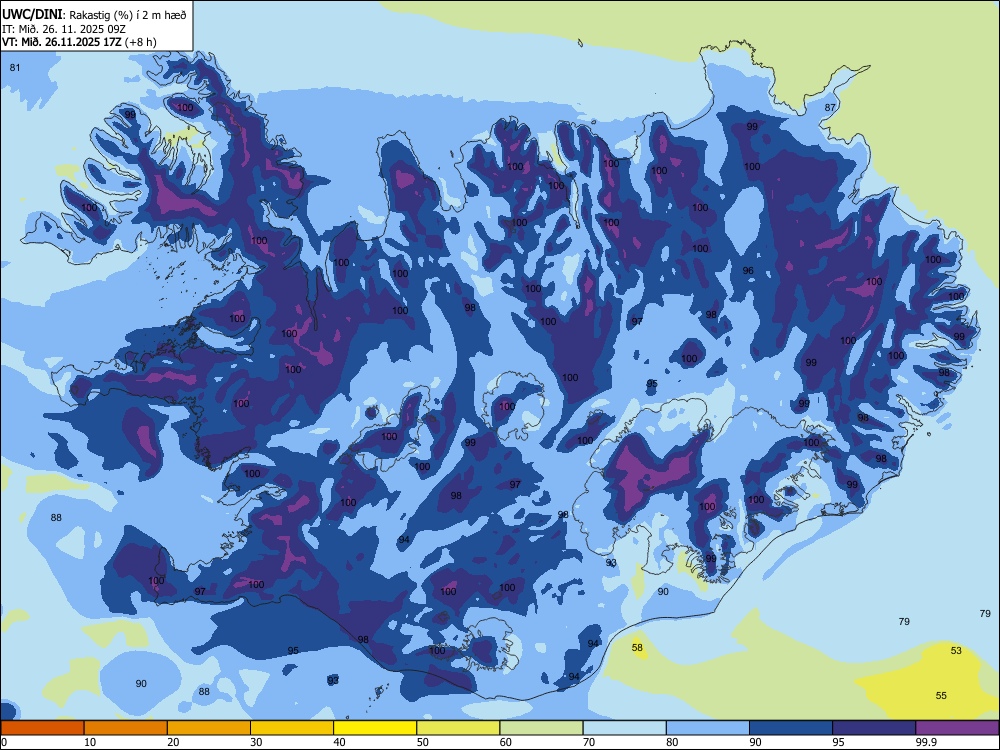Click the legend scale label '50'
Screen dimensions: 1000x750
pos(423,742)
